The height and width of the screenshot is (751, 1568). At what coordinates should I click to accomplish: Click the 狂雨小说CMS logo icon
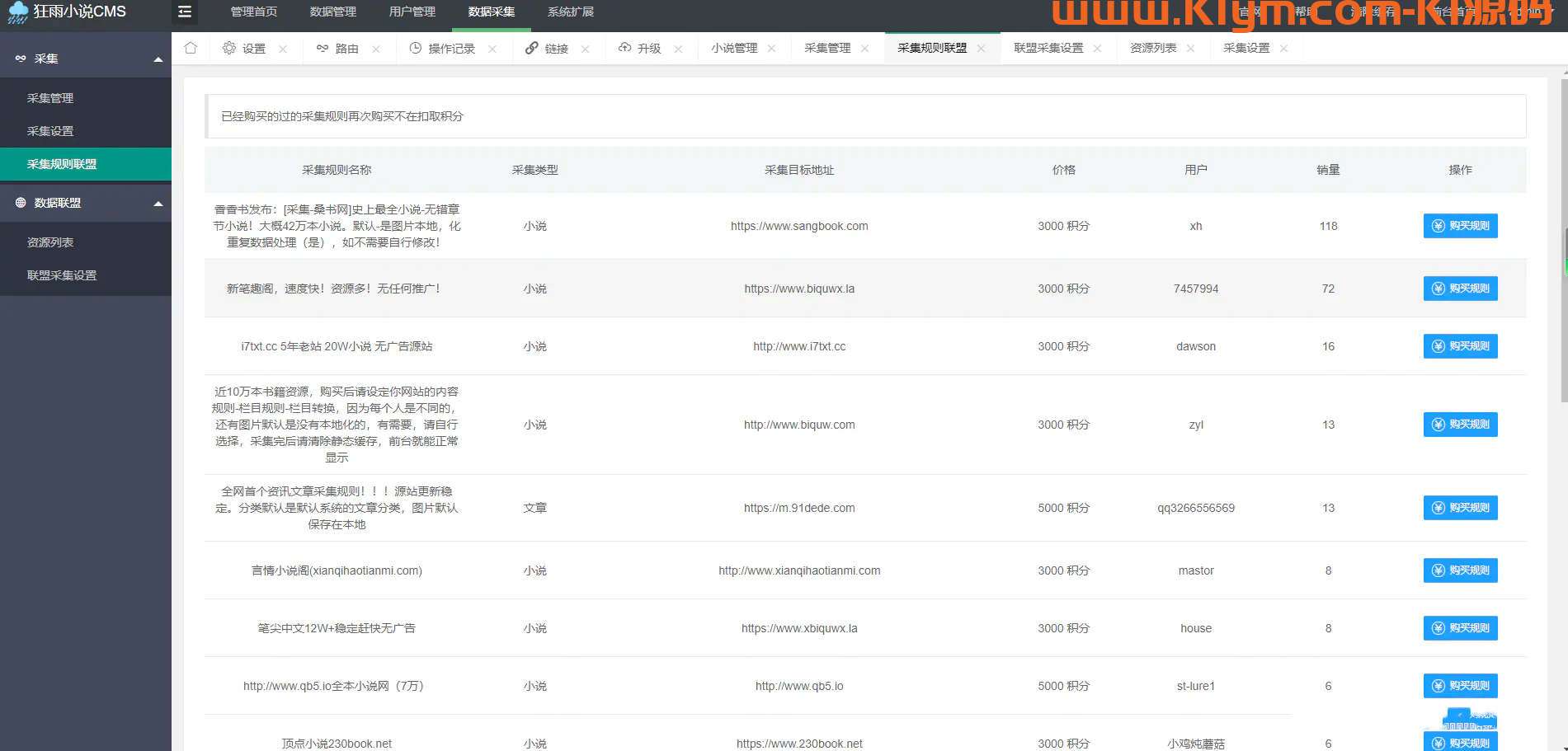[x=18, y=12]
